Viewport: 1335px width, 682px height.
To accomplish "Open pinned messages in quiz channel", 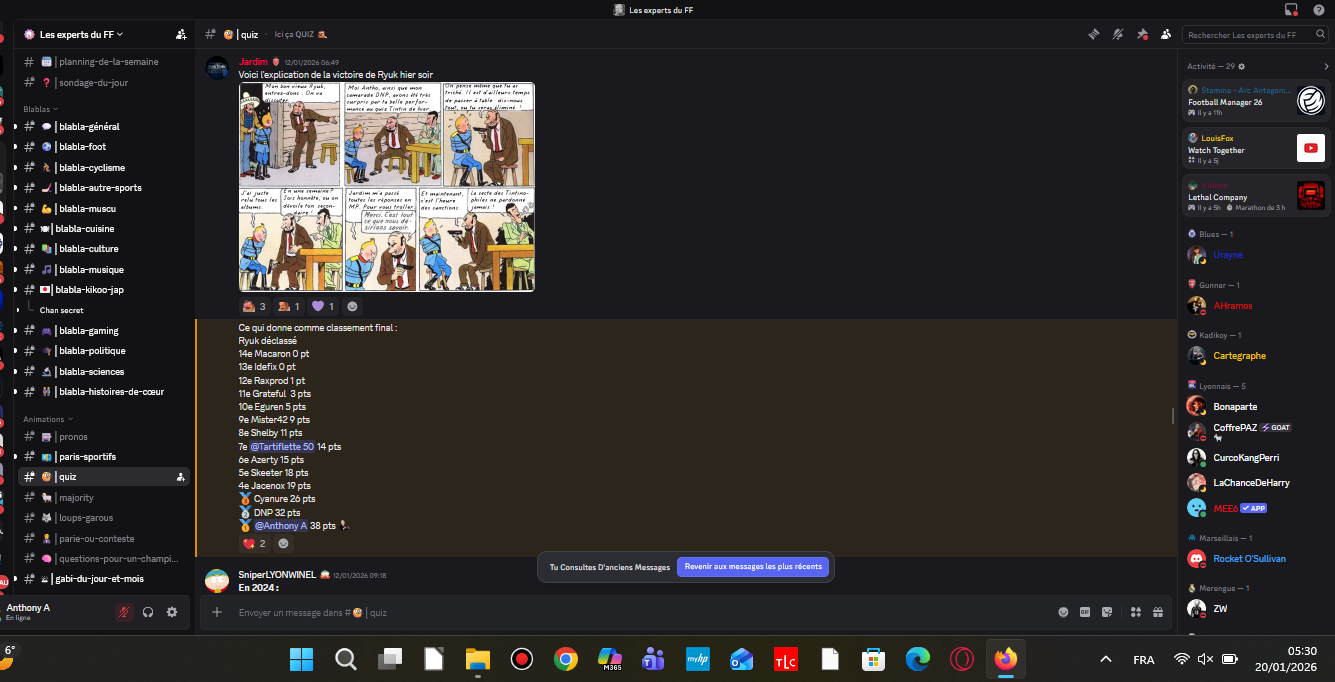I will pos(1142,34).
